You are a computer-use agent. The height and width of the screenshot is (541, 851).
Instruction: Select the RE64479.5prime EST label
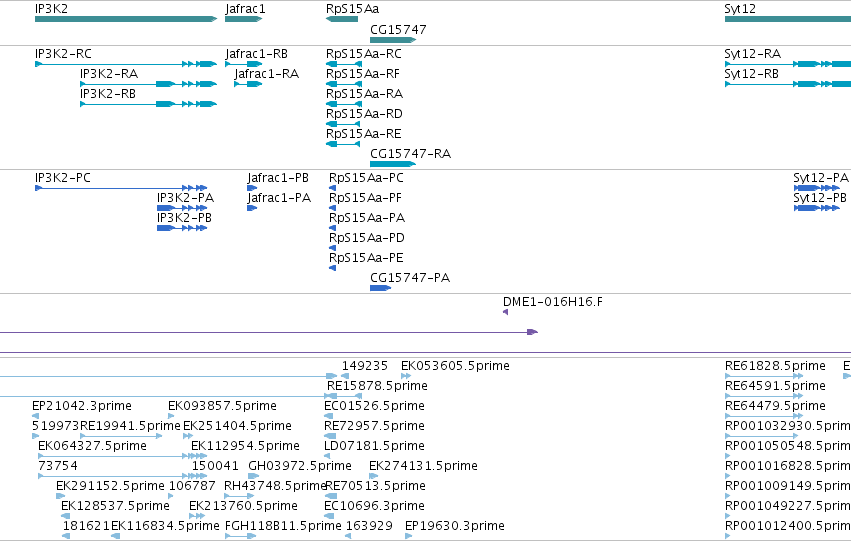775,406
